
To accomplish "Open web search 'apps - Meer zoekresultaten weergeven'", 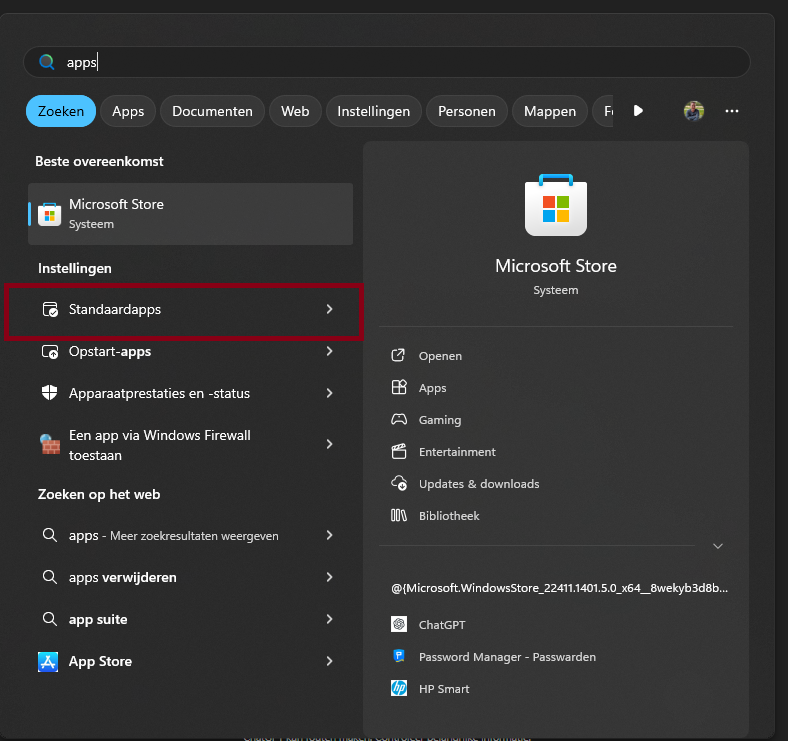I will [x=190, y=535].
